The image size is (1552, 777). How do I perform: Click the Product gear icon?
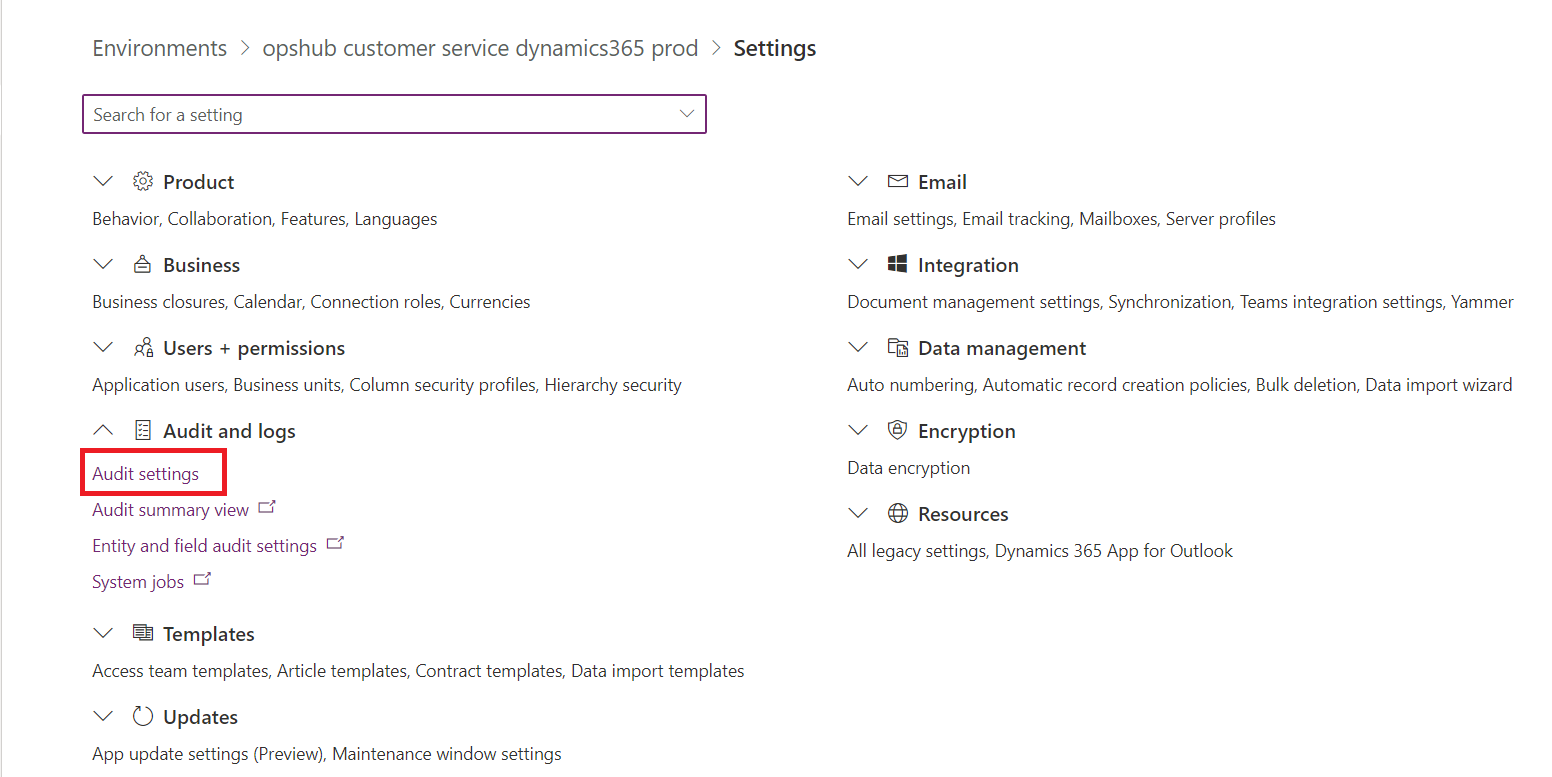click(143, 182)
